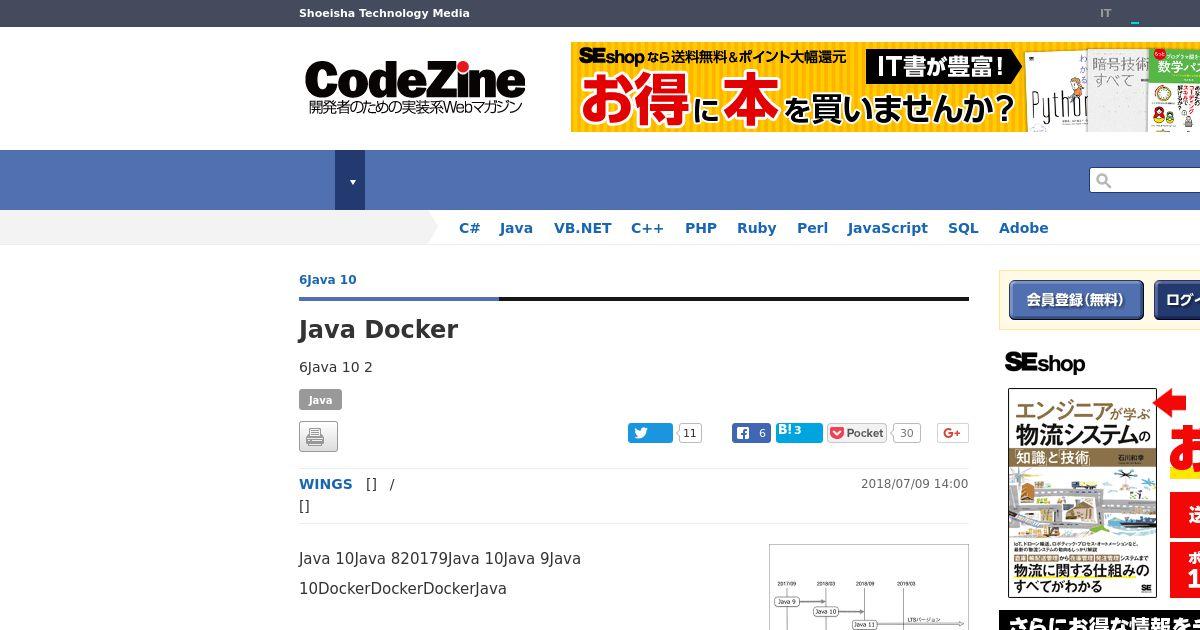Click the Twitter share count 11
The width and height of the screenshot is (1200, 630).
click(690, 433)
